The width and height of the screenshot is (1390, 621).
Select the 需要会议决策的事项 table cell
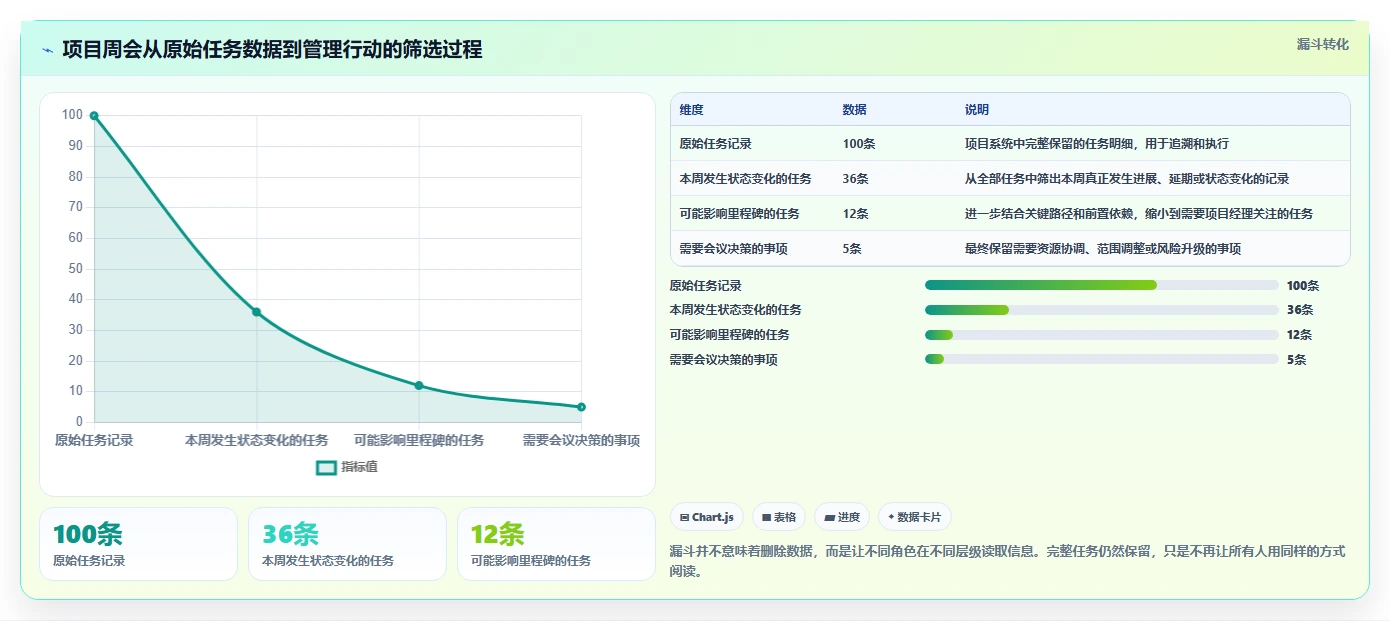point(733,249)
